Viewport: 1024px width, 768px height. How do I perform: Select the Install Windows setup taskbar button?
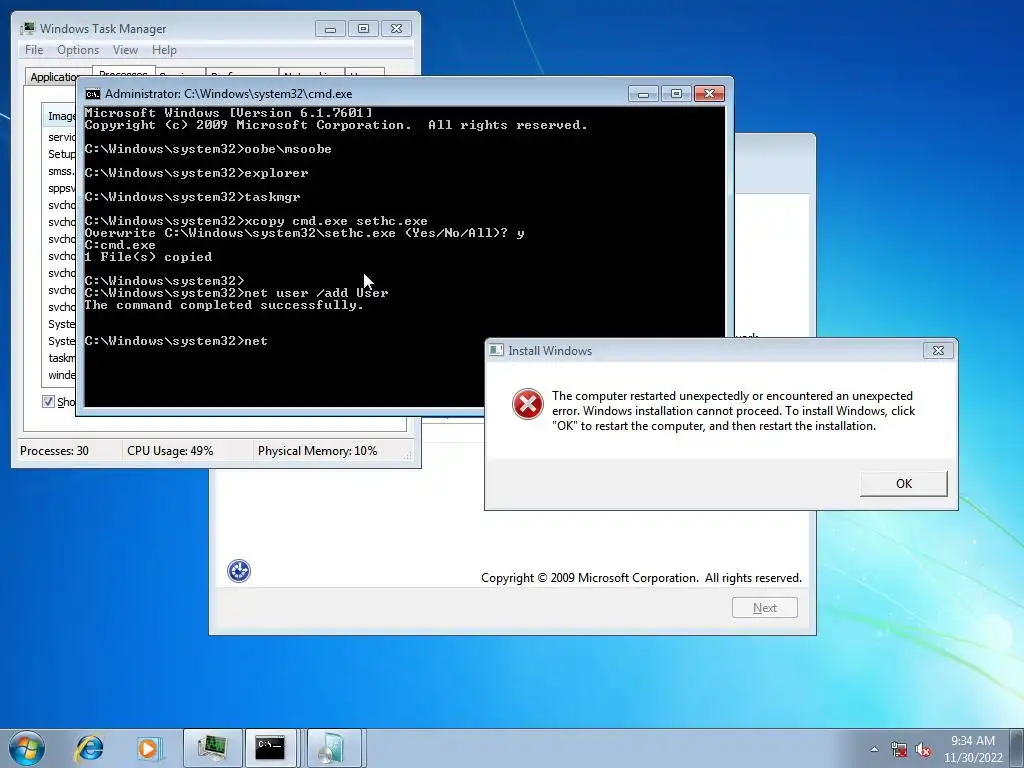[334, 748]
